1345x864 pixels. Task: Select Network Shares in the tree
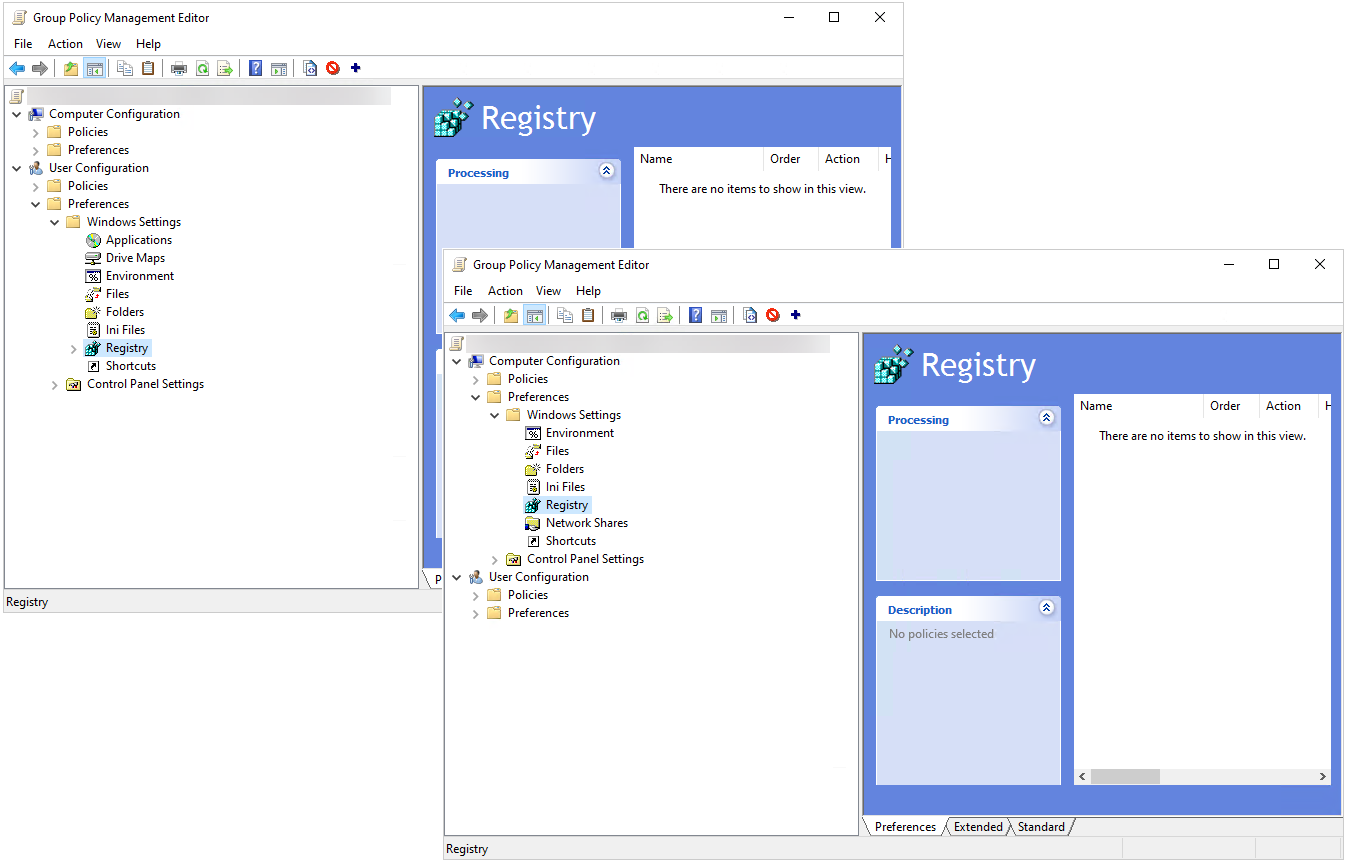pyautogui.click(x=586, y=523)
